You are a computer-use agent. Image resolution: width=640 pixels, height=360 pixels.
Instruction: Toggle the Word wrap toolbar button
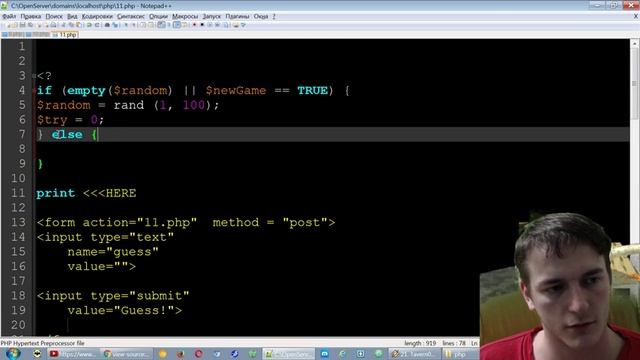pyautogui.click(x=161, y=25)
